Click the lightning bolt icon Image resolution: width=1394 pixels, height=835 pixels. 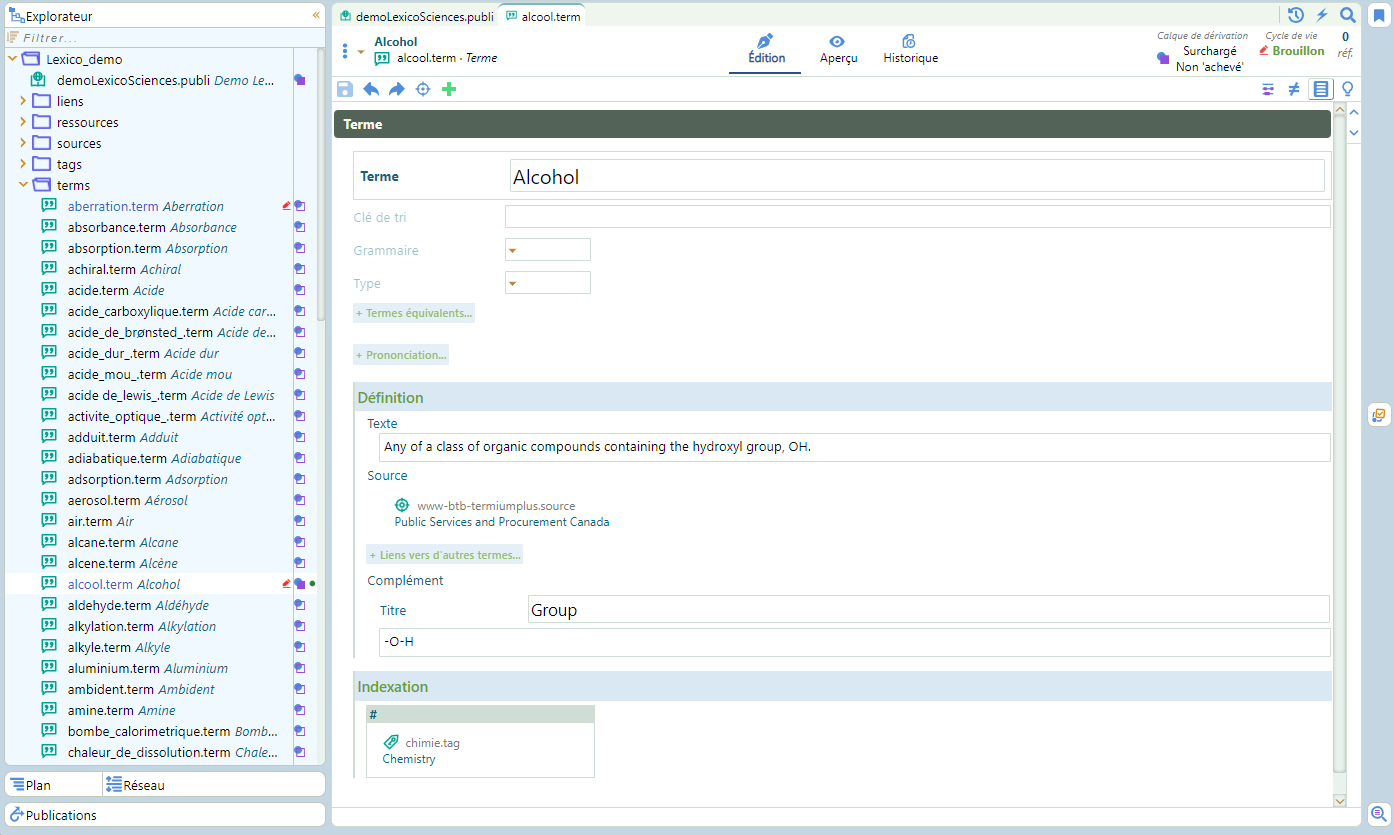1322,15
